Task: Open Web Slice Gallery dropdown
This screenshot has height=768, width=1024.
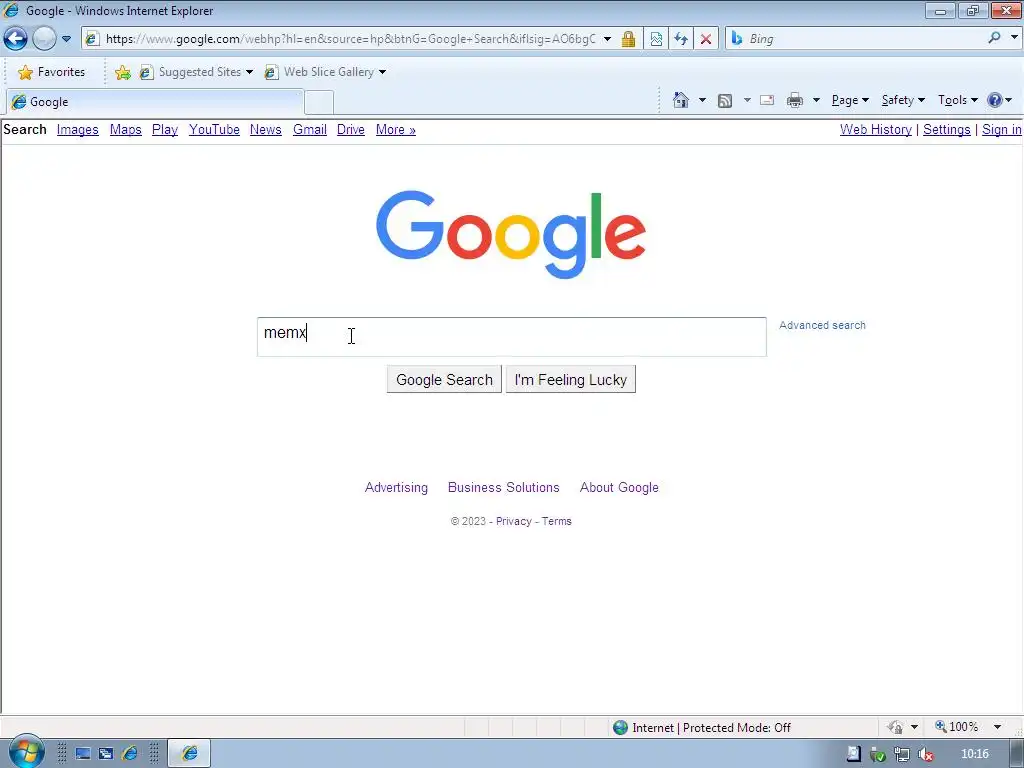Action: tap(325, 72)
